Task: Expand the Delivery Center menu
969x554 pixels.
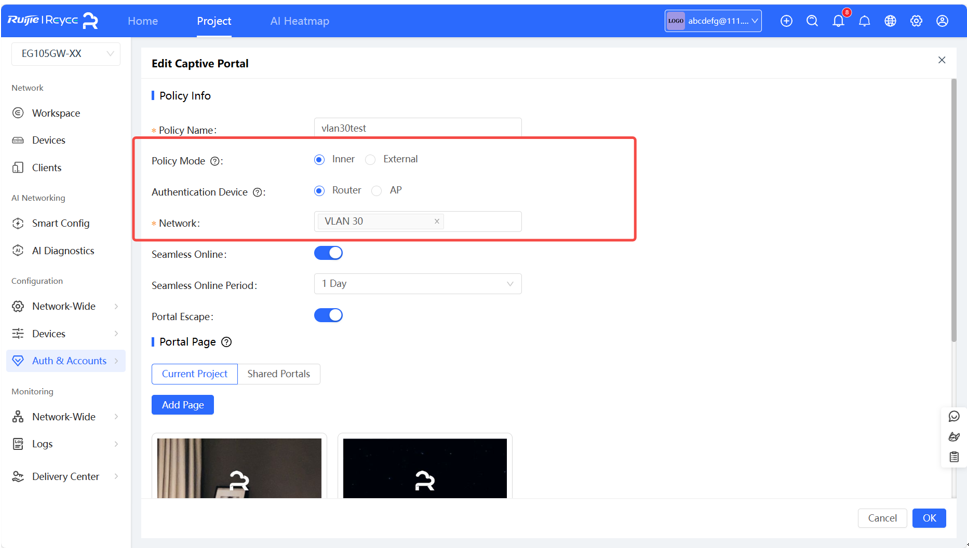Action: click(116, 476)
